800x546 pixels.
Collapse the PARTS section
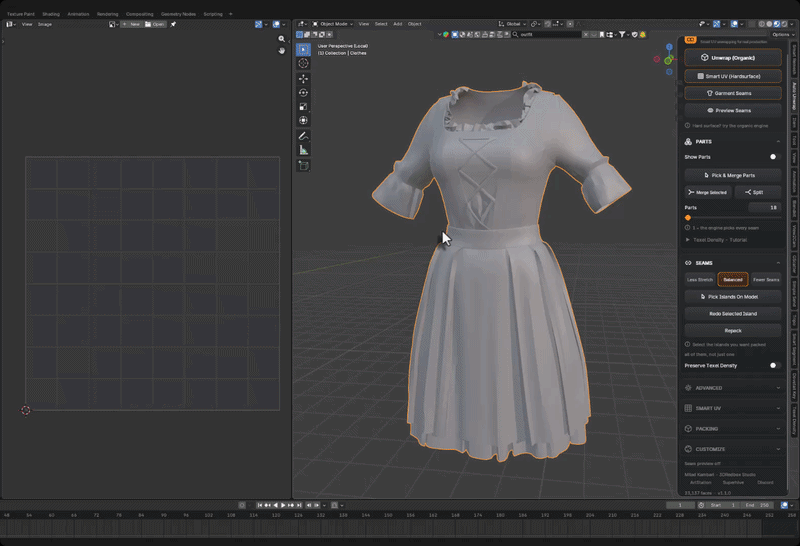tap(733, 141)
